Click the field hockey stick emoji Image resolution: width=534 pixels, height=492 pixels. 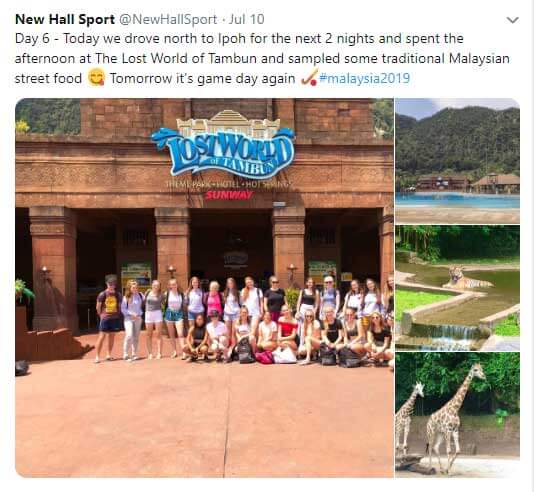click(x=309, y=78)
